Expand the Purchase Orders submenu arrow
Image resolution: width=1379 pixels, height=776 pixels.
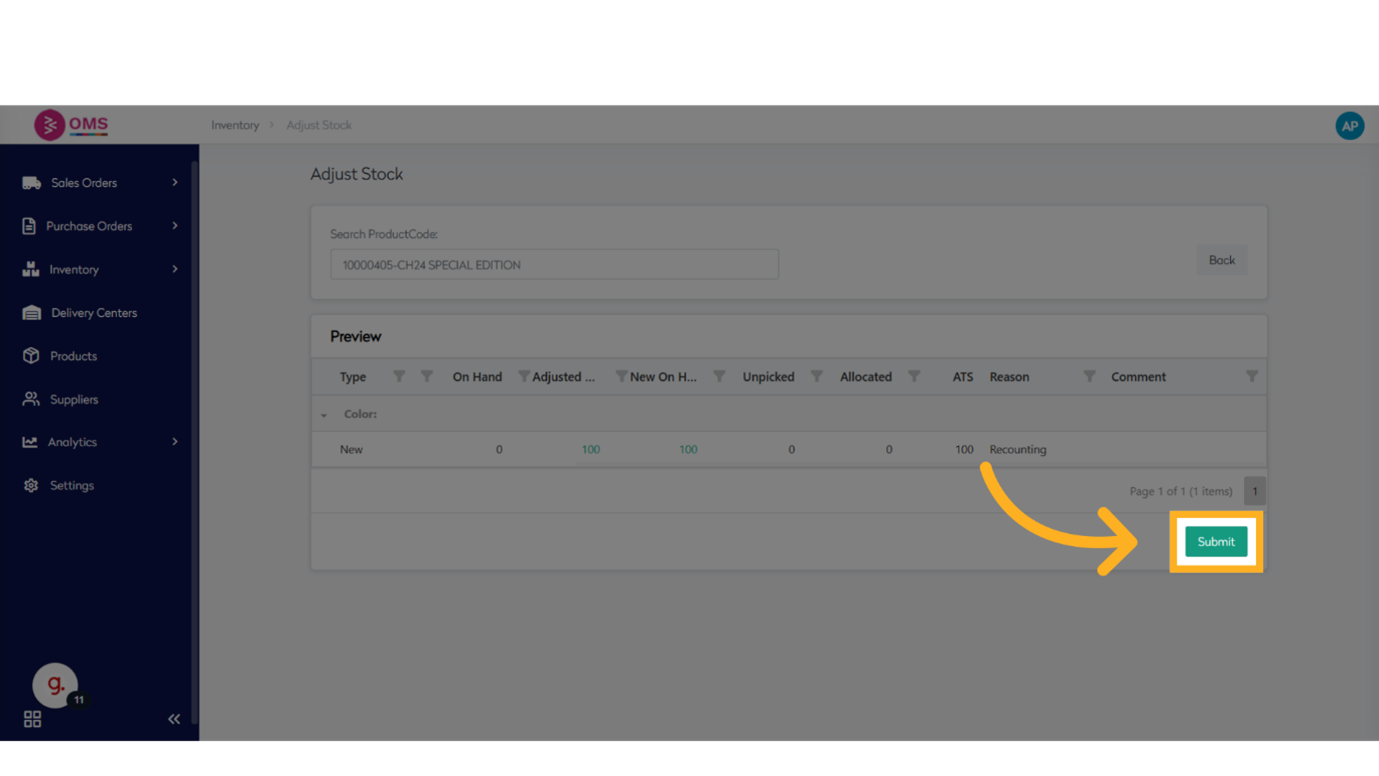[x=175, y=226]
